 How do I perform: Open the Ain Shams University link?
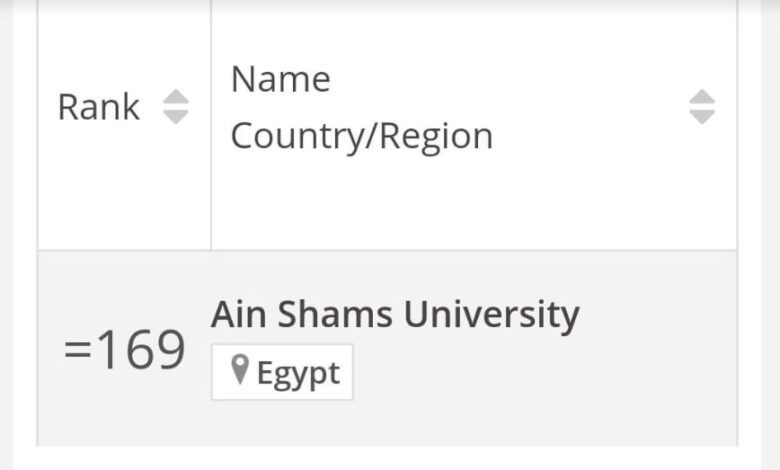(x=395, y=315)
